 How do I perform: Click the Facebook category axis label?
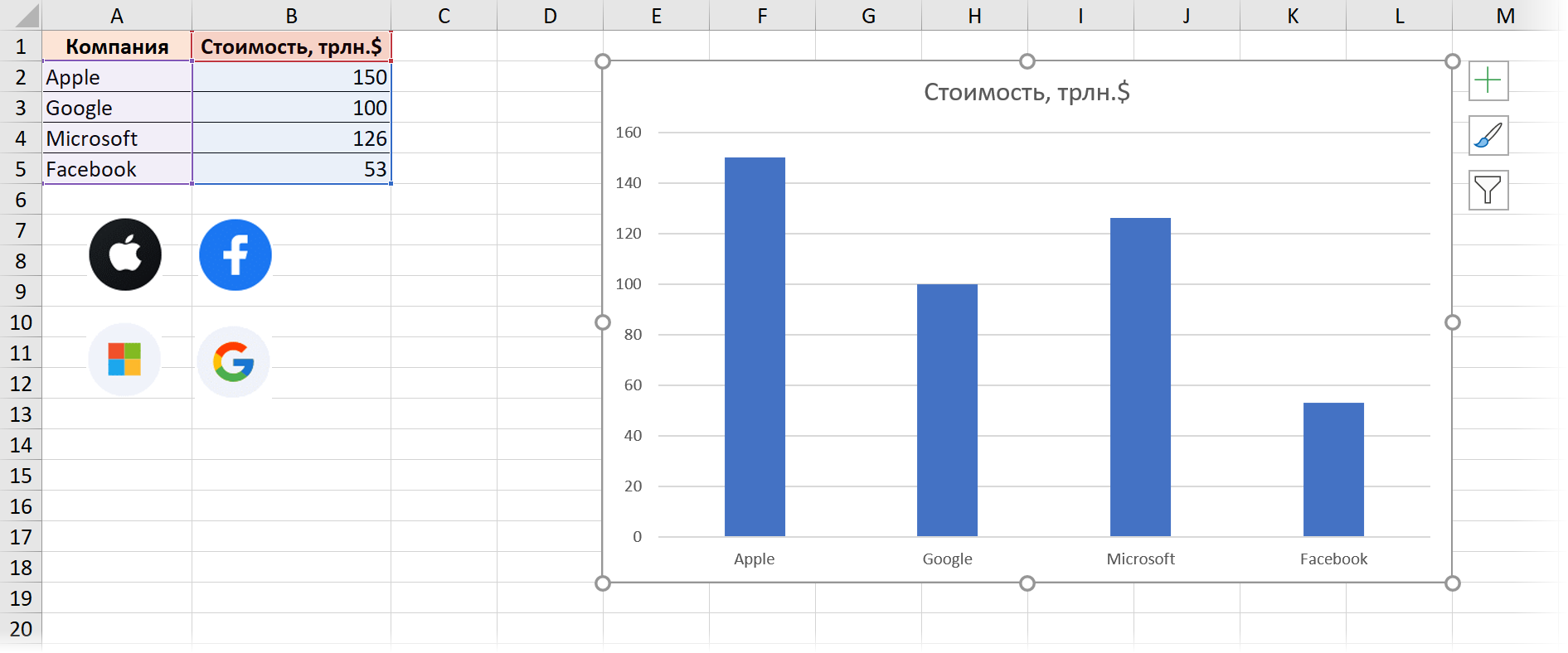(1333, 559)
